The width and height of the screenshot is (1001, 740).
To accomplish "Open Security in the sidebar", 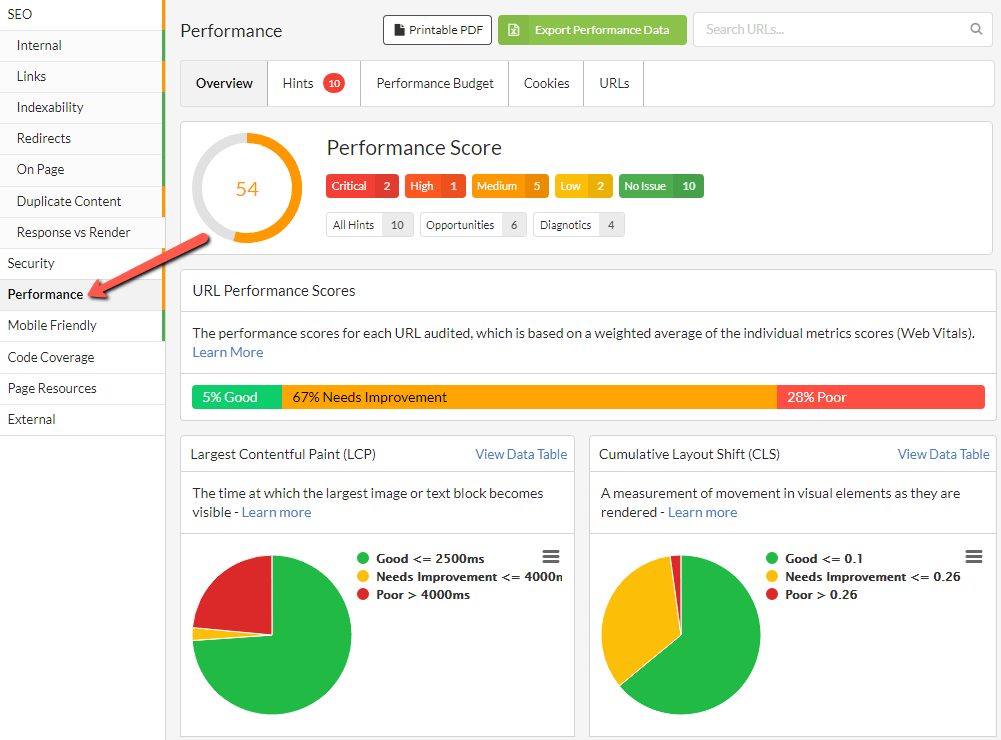I will pyautogui.click(x=82, y=263).
